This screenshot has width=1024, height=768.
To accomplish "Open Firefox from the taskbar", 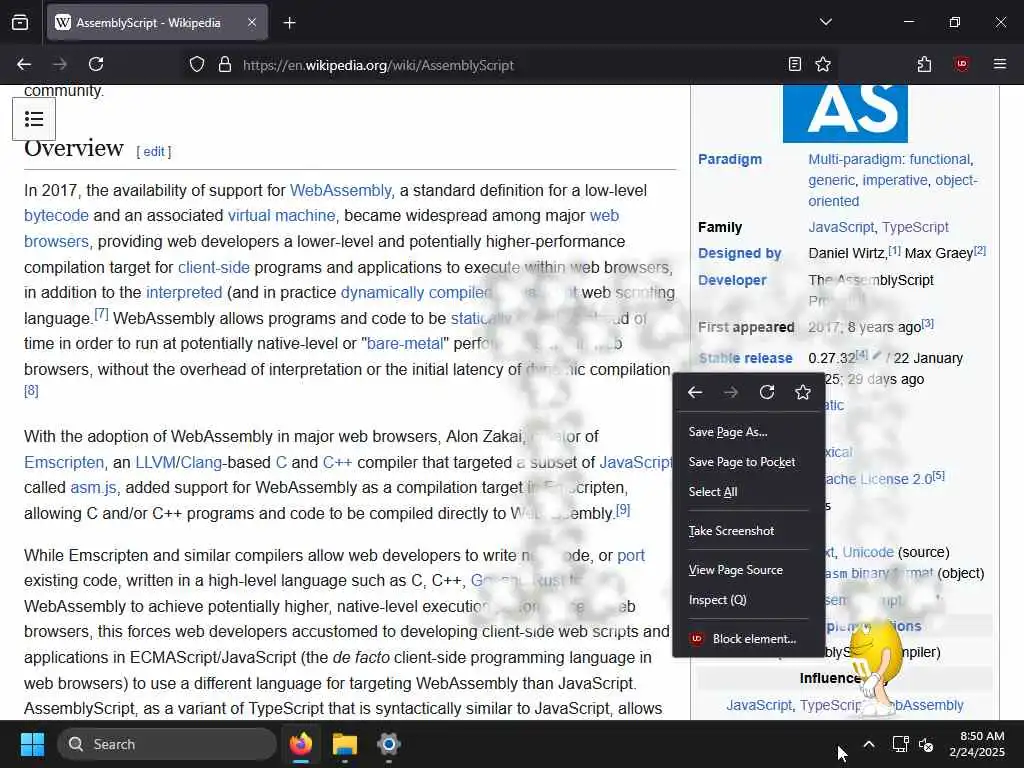I will [301, 744].
